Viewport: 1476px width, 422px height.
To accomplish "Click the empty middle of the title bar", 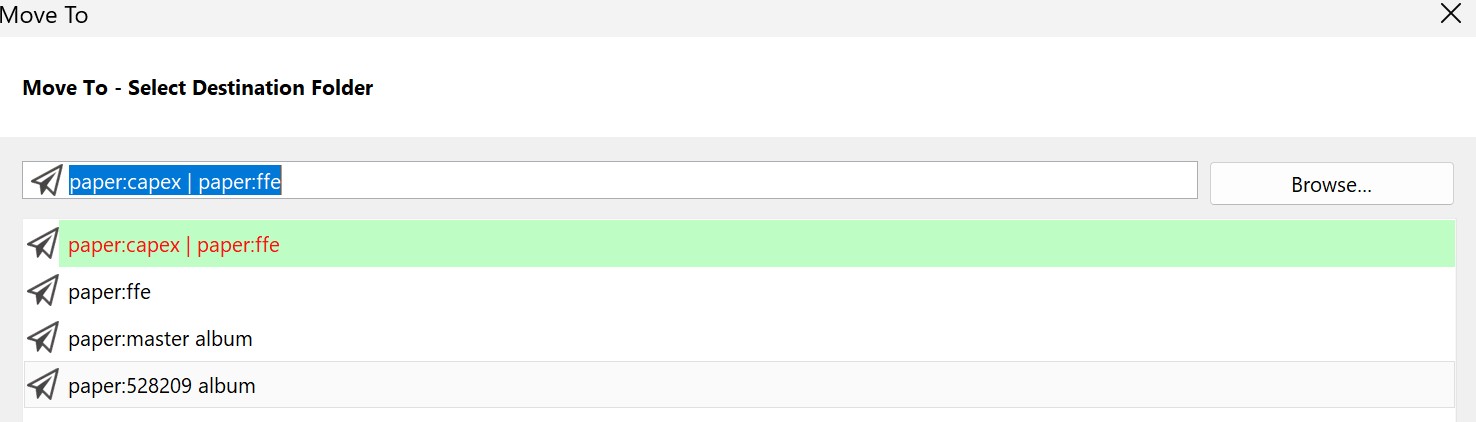I will [740, 15].
